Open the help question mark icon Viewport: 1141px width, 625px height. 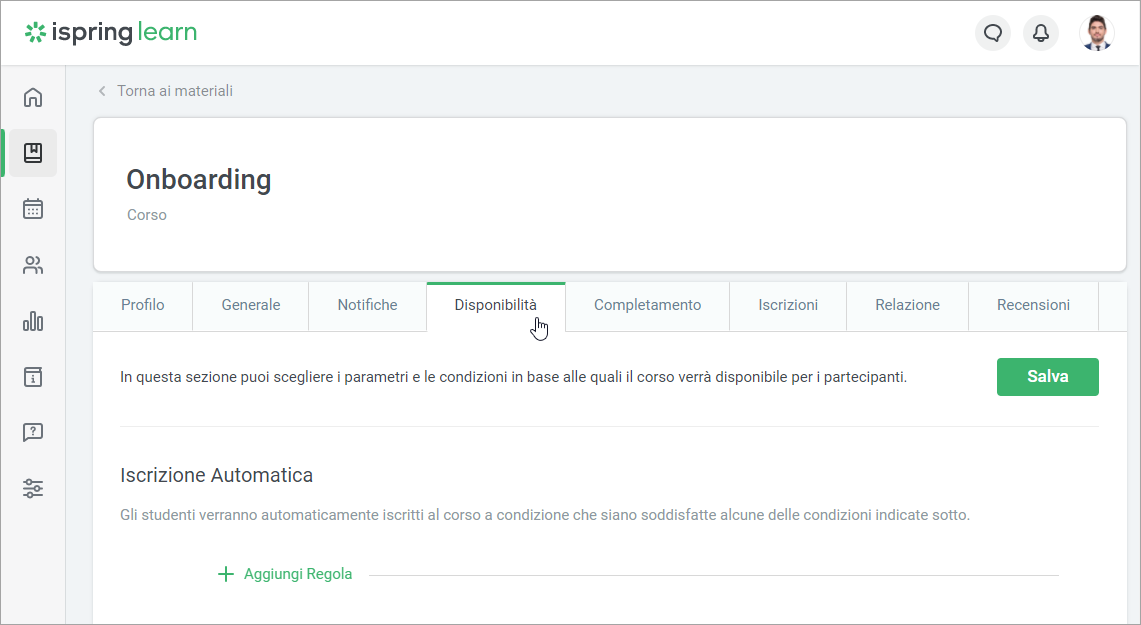point(33,433)
